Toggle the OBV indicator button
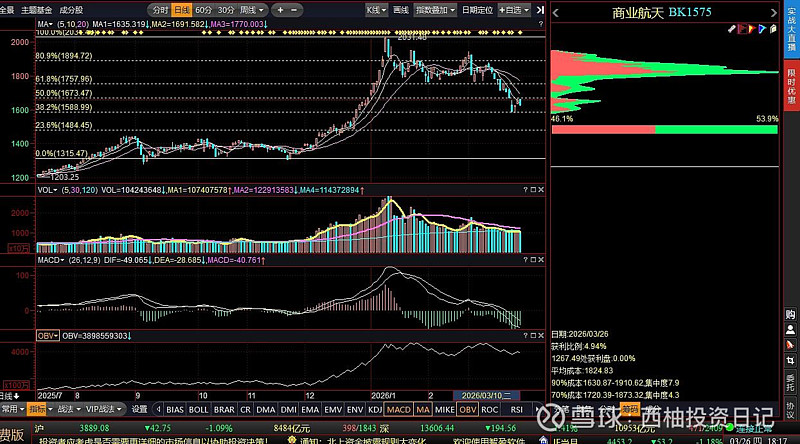The width and height of the screenshot is (800, 444). pyautogui.click(x=467, y=409)
